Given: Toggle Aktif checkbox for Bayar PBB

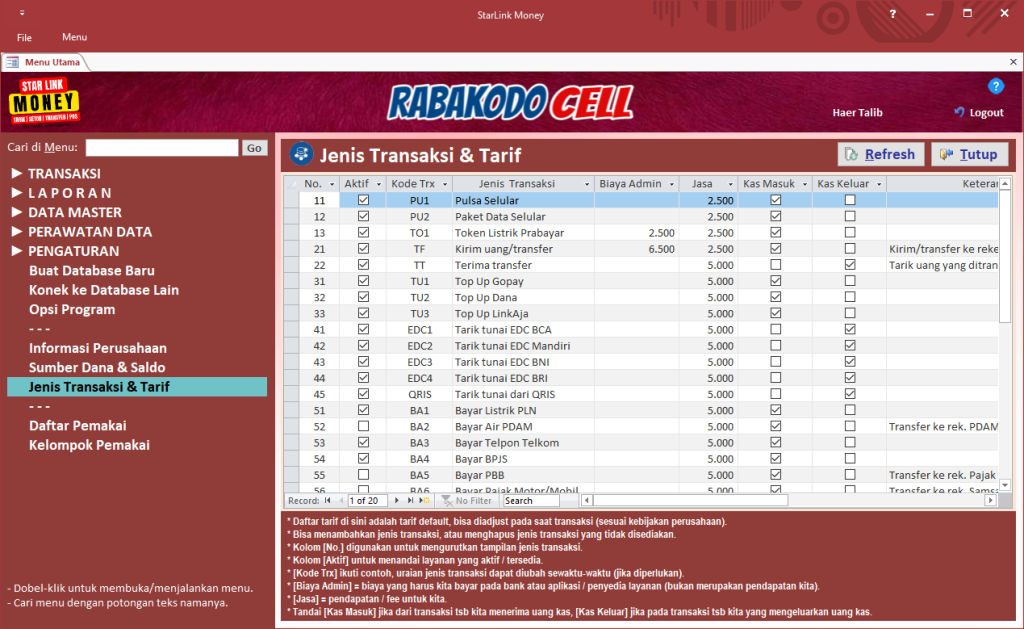Looking at the screenshot, I should (x=363, y=474).
